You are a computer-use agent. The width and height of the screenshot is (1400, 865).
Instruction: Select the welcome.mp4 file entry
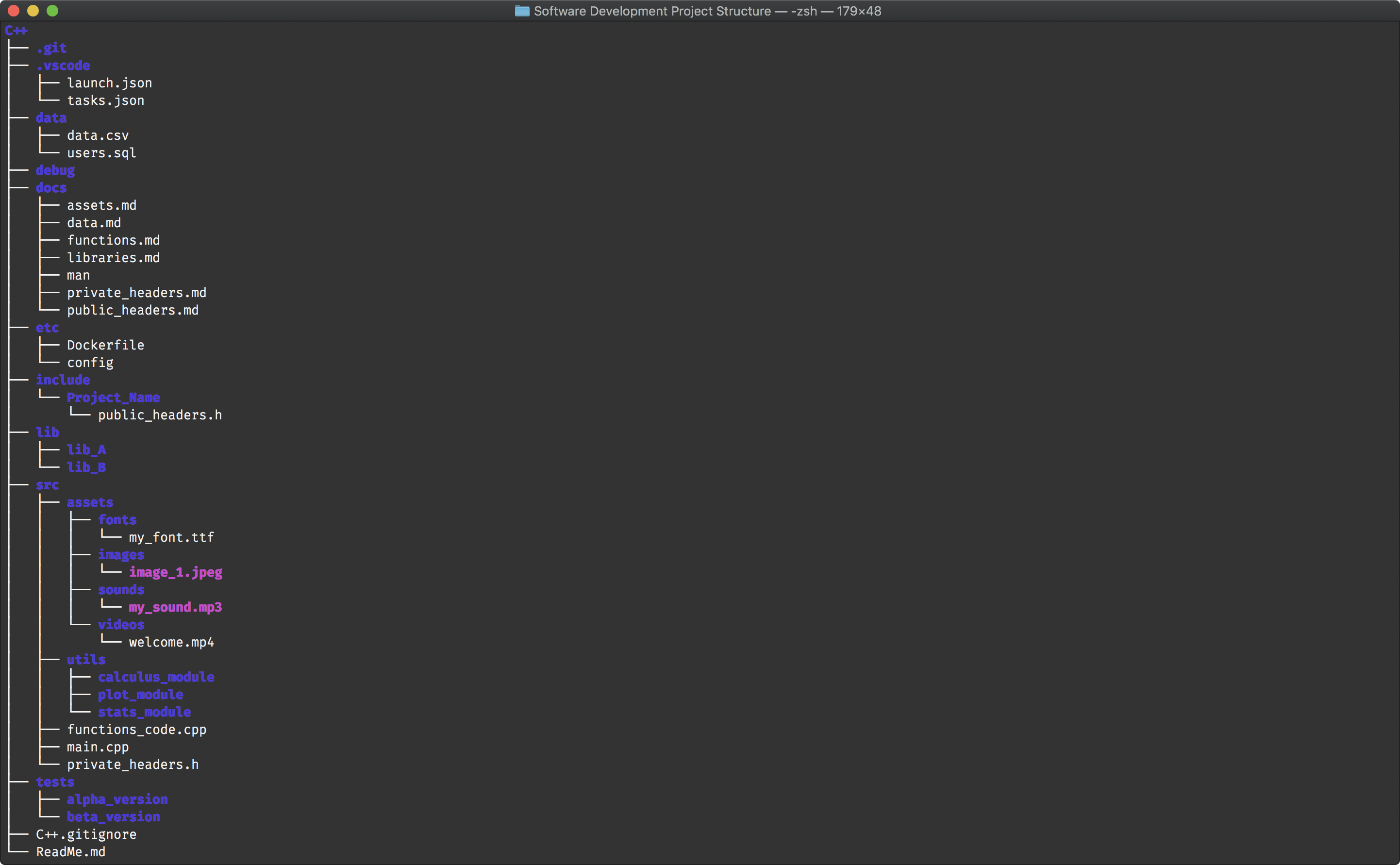click(x=171, y=643)
